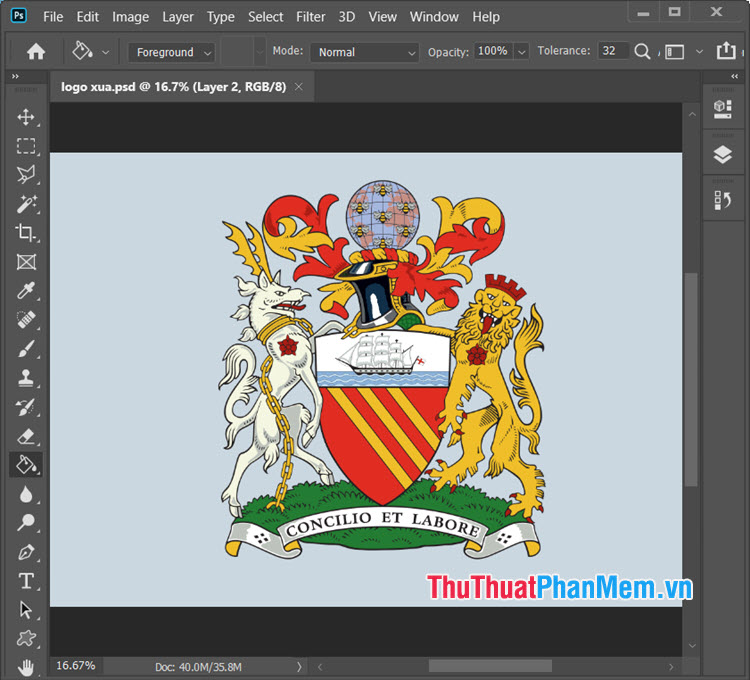Open the Mode Normal blending dropdown
The height and width of the screenshot is (680, 750).
pyautogui.click(x=364, y=52)
